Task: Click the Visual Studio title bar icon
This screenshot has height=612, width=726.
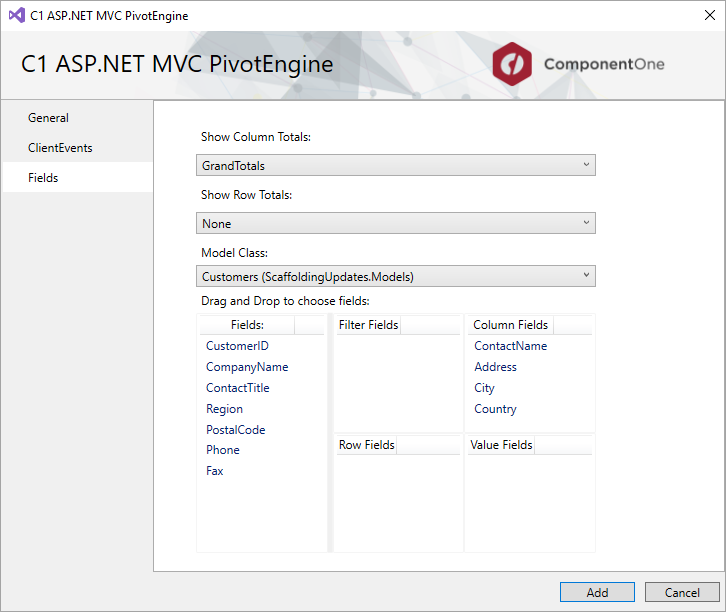Action: coord(17,15)
